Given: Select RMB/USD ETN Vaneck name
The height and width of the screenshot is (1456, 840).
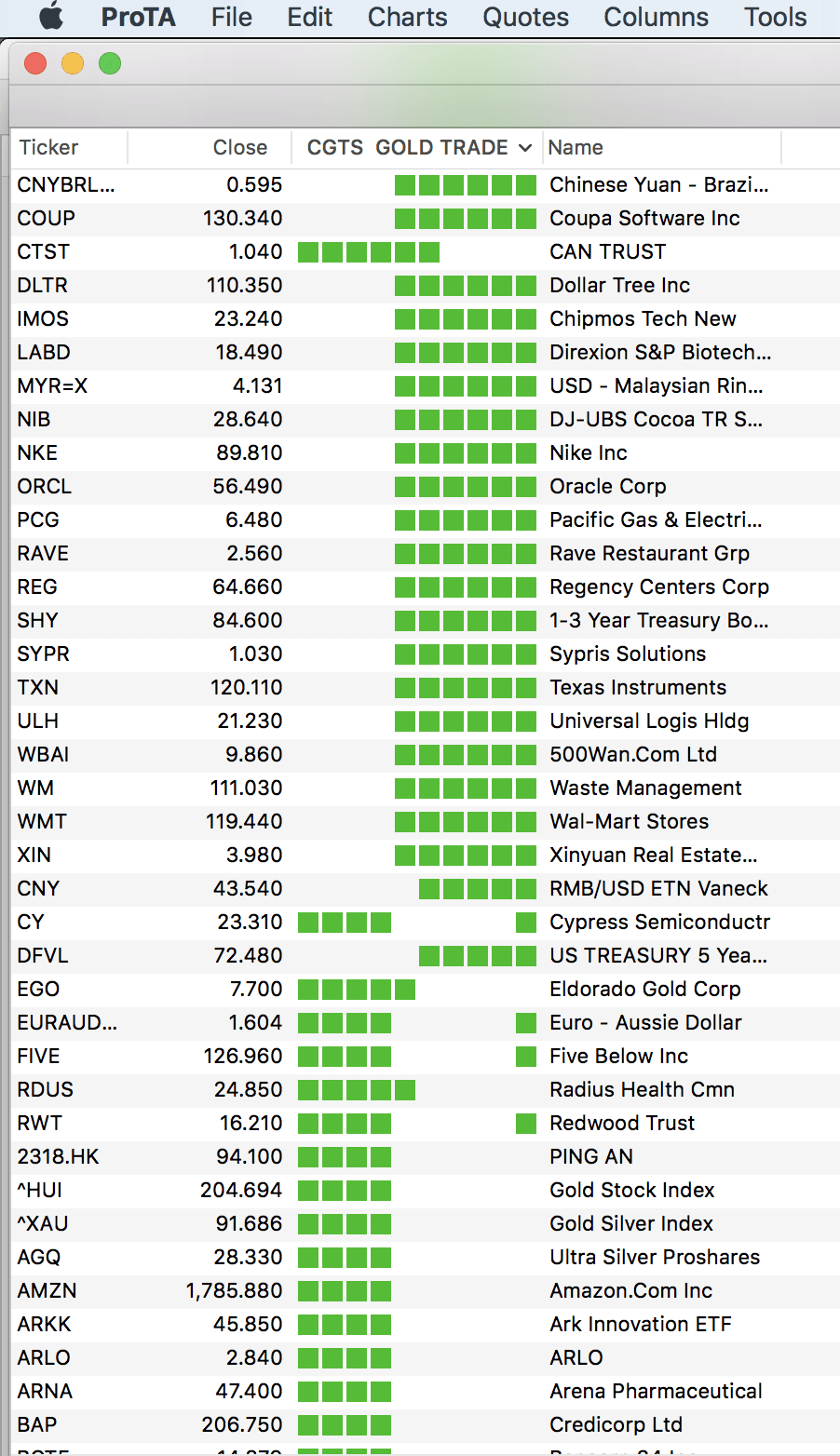Looking at the screenshot, I should click(x=658, y=888).
